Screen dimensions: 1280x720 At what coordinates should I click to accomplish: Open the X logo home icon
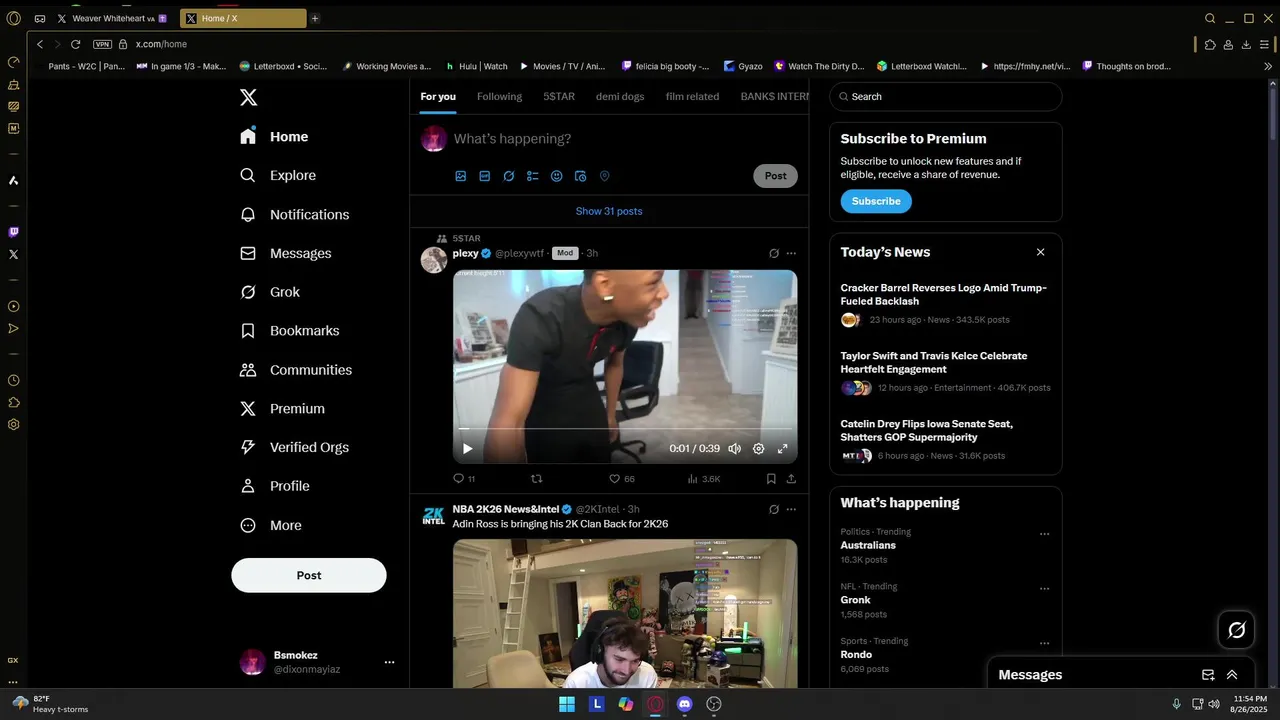248,97
